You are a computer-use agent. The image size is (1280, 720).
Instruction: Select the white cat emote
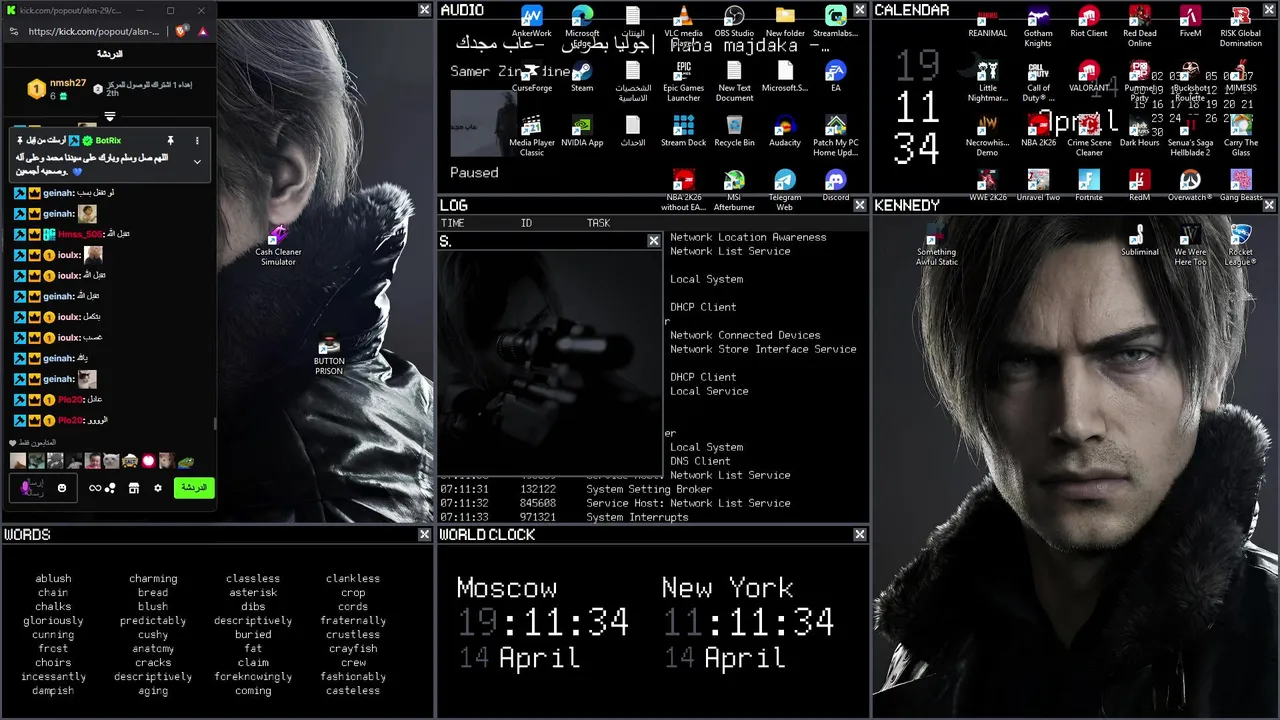click(x=111, y=461)
